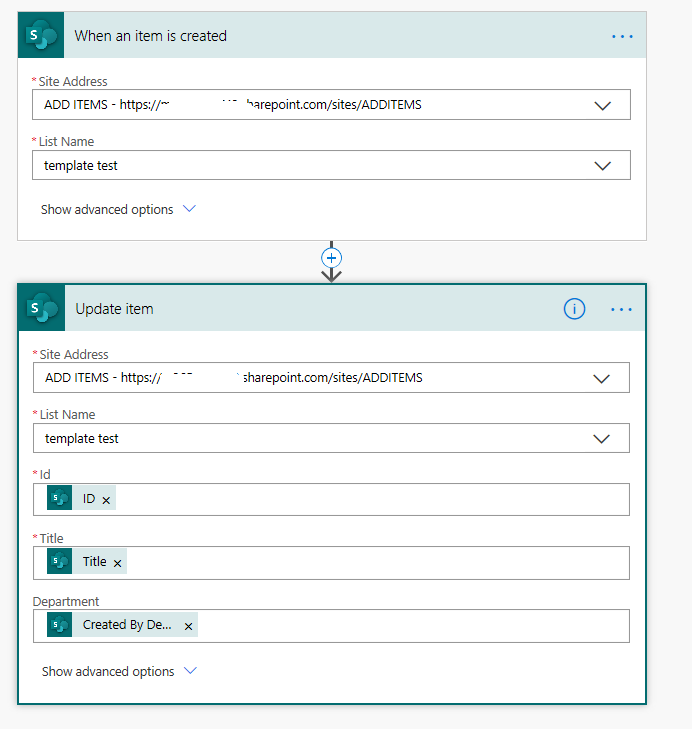Click the Department field label
This screenshot has width=692, height=729.
(66, 601)
